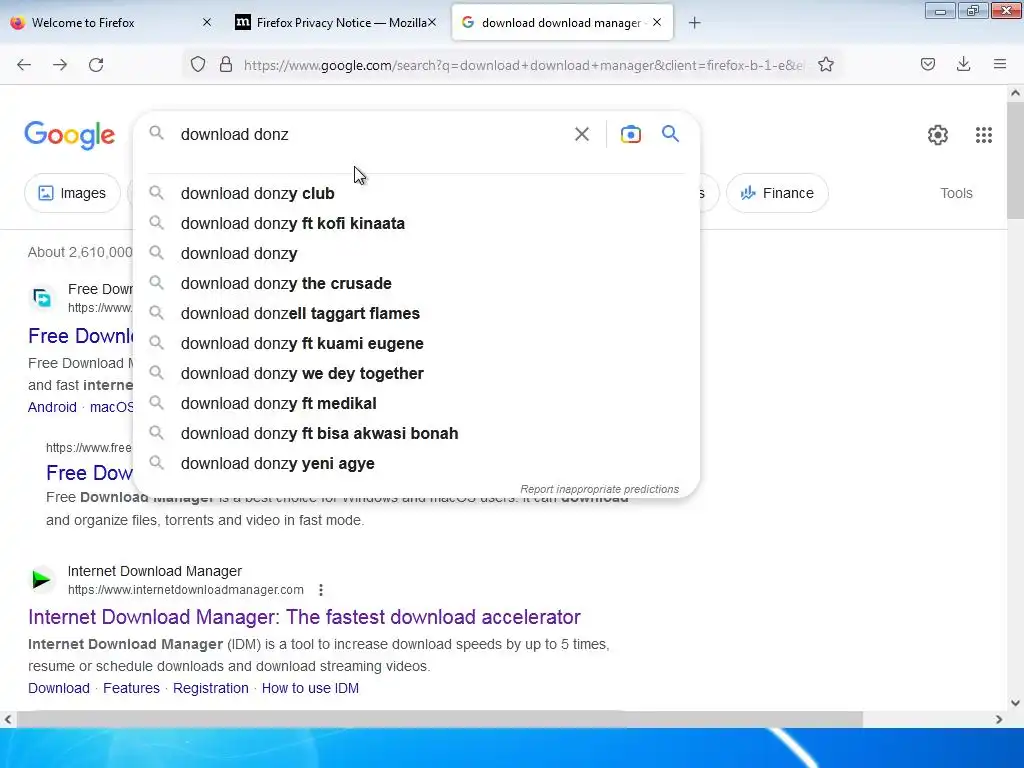The height and width of the screenshot is (768, 1024).
Task: Choose suggestion download donzy the crusade
Action: 416,283
